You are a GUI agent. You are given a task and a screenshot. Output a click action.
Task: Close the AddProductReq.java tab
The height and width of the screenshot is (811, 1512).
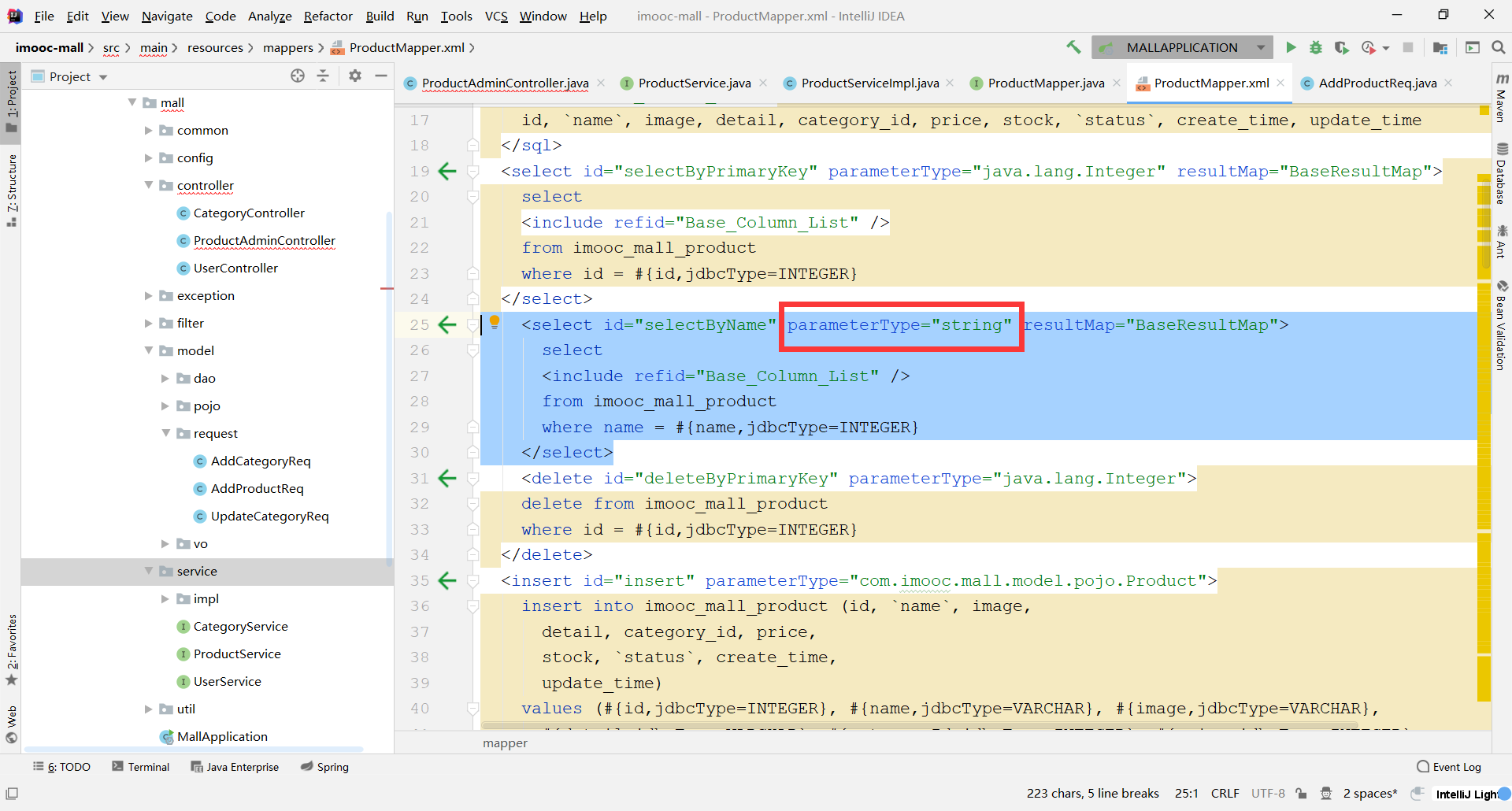point(1448,83)
